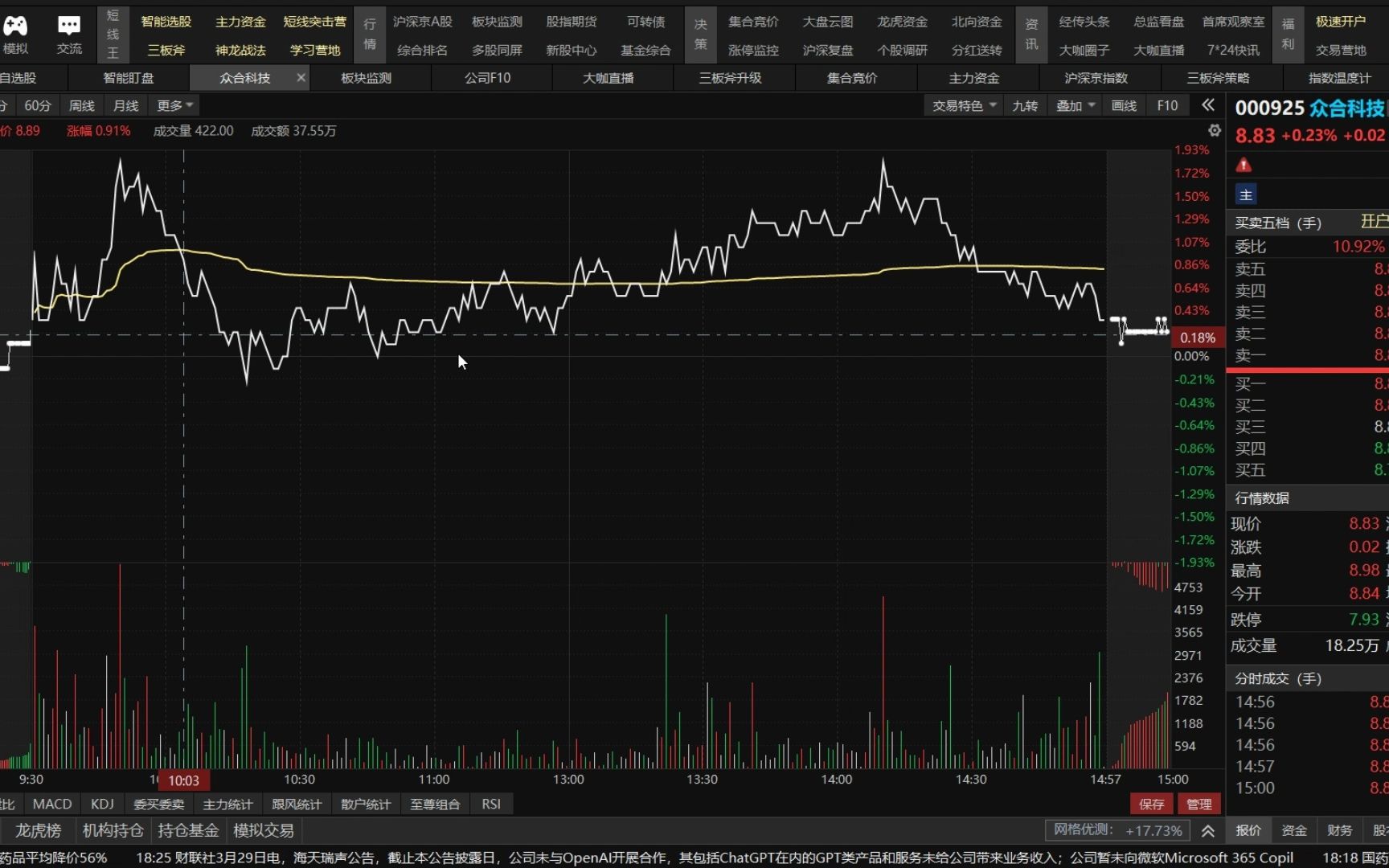This screenshot has height=868, width=1389.
Task: Click the 10:03 timeline marker
Action: click(184, 780)
